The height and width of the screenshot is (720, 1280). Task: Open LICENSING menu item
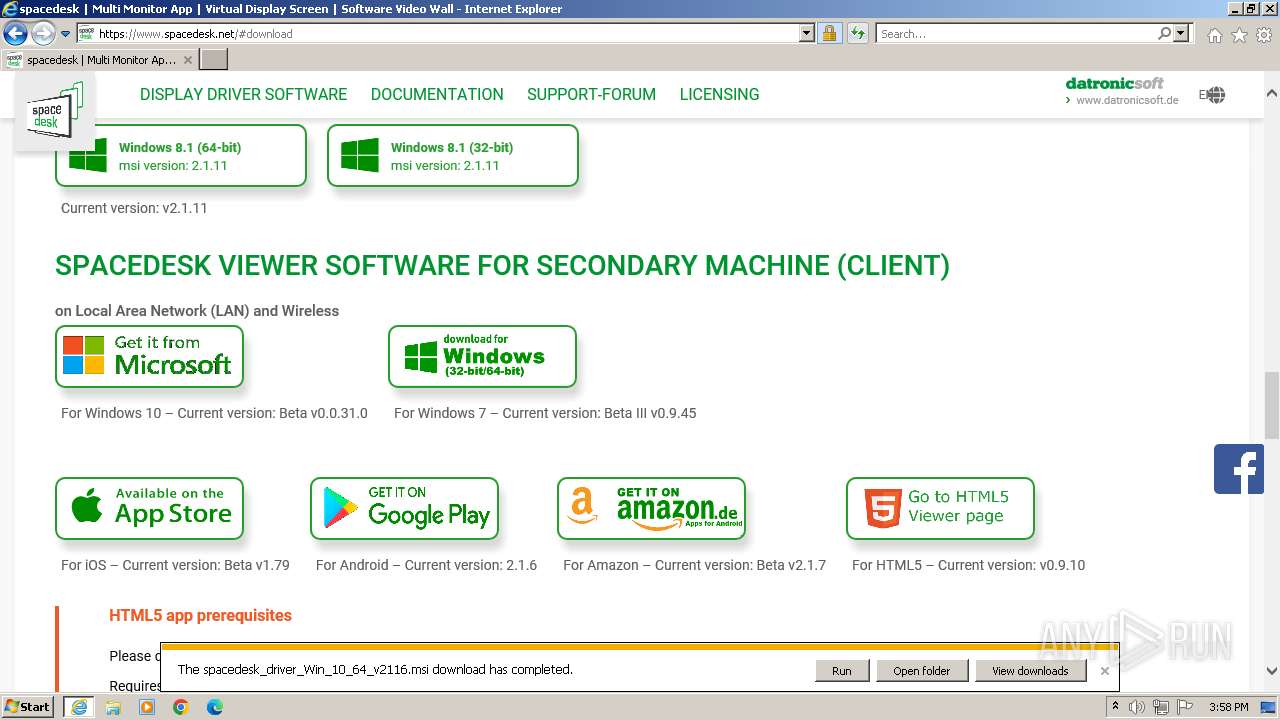click(719, 94)
